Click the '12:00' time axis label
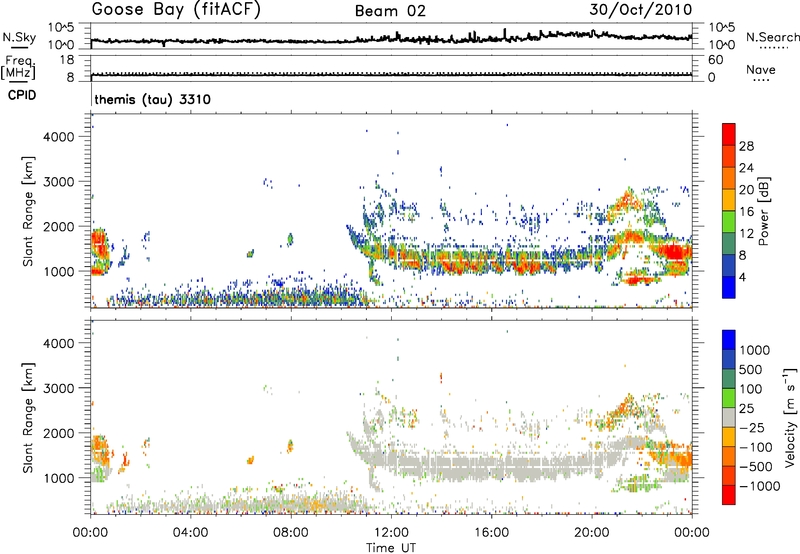800x554 pixels. 391,533
